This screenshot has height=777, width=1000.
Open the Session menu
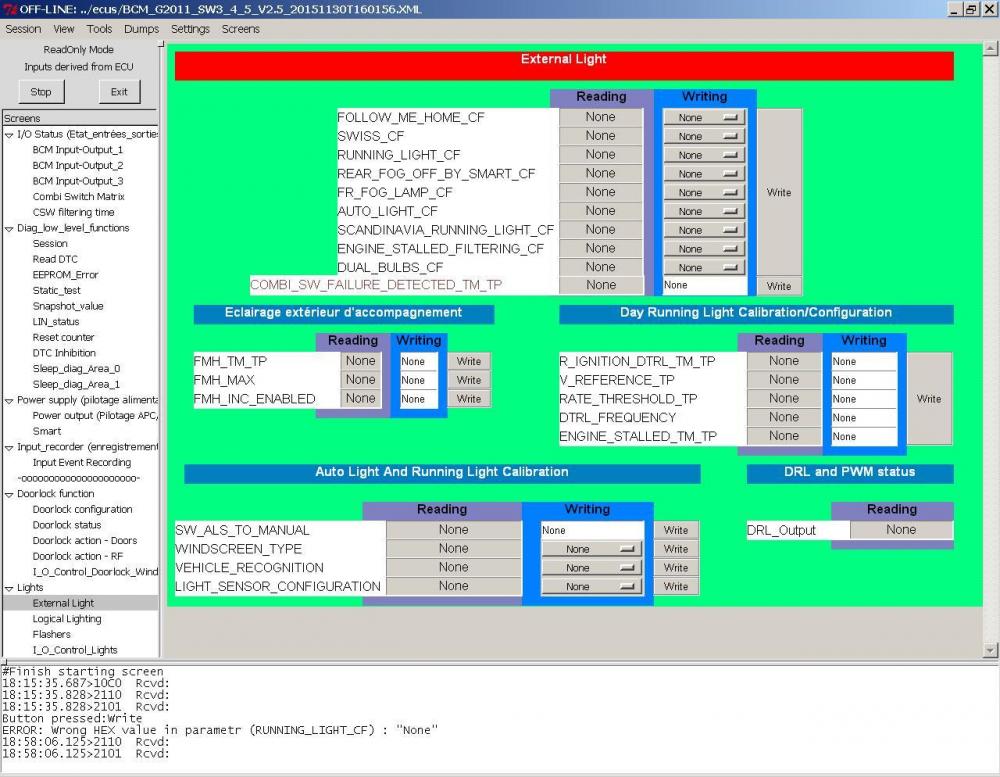tap(23, 29)
